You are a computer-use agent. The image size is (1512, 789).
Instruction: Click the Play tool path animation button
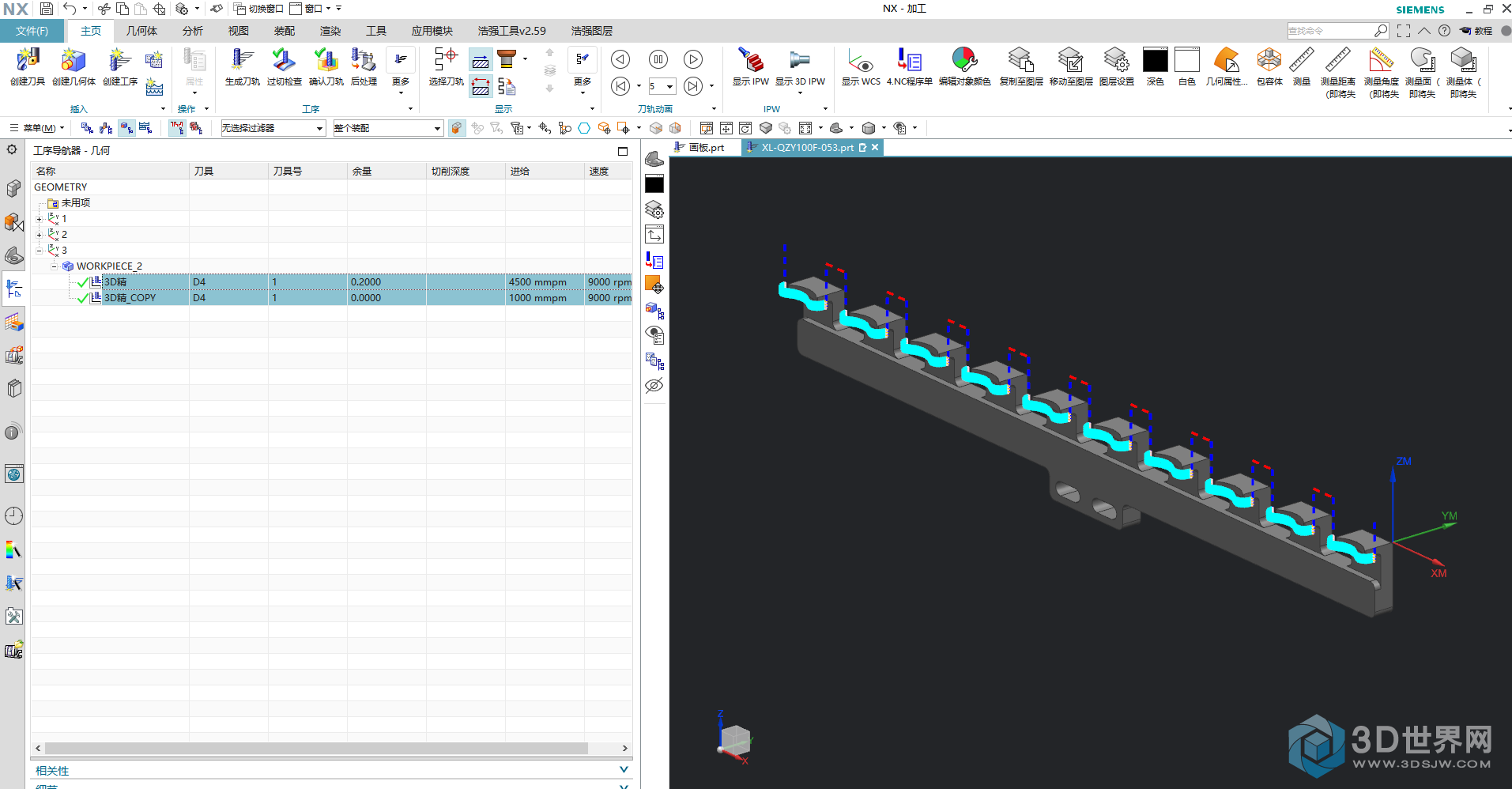click(x=693, y=59)
